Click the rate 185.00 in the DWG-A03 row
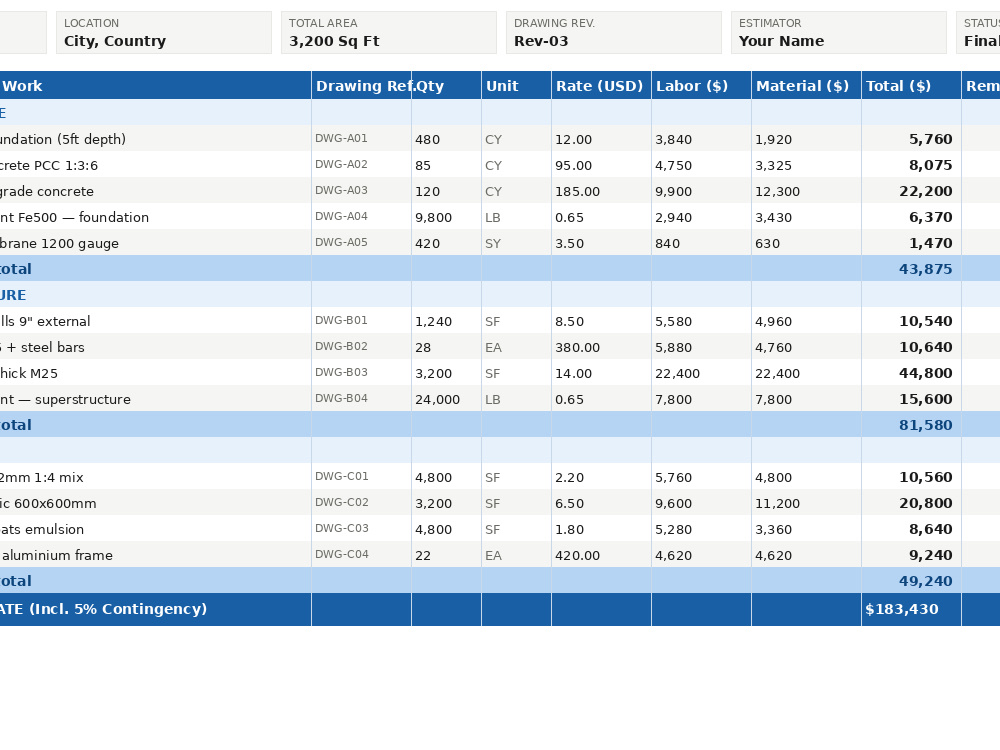Viewport: 1000px width, 750px height. [x=577, y=191]
